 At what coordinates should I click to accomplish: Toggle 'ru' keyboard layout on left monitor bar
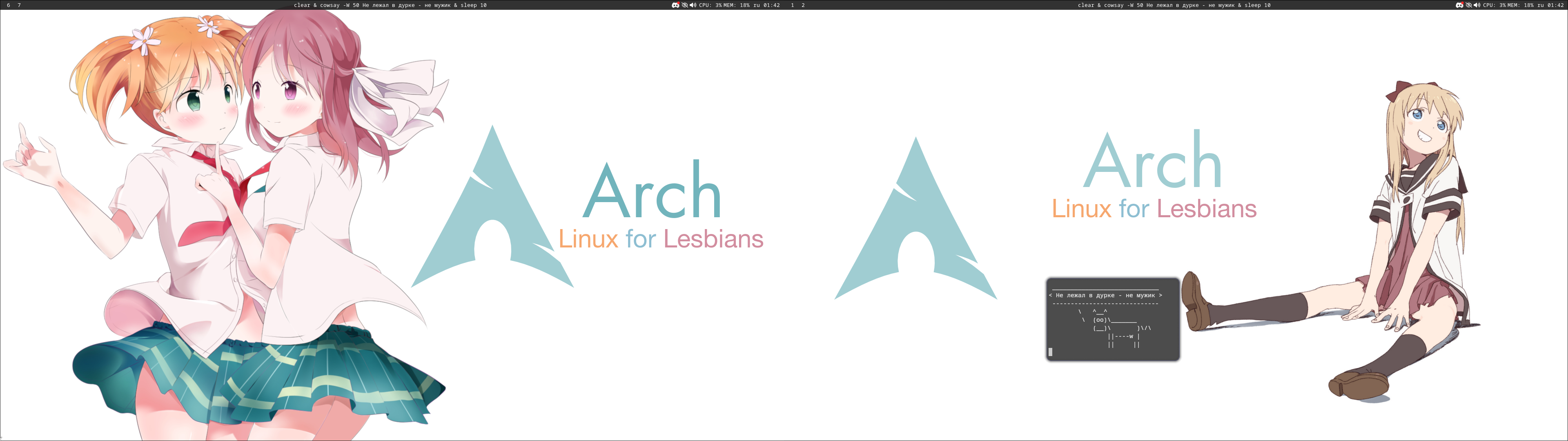tap(757, 5)
